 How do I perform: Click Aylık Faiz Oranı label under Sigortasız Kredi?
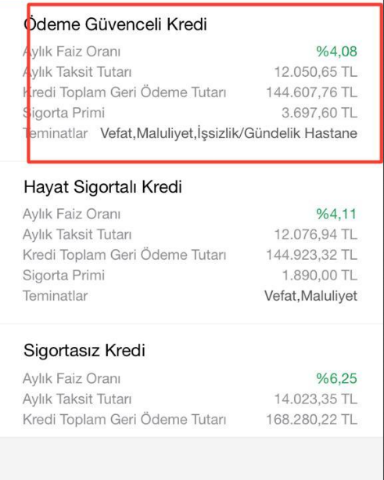click(72, 379)
